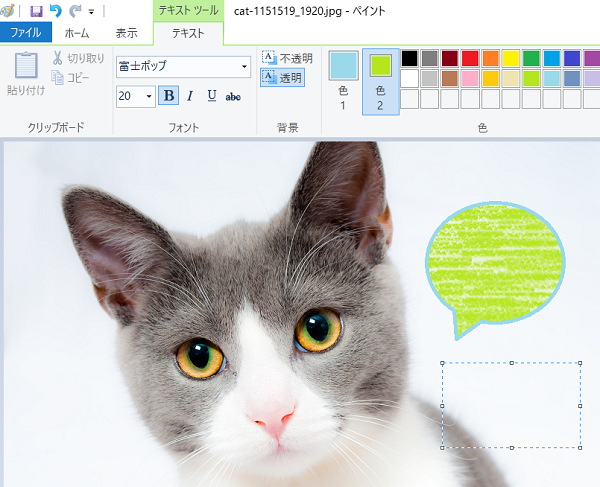The width and height of the screenshot is (600, 487).
Task: Switch to the 表示 tab
Action: (127, 33)
